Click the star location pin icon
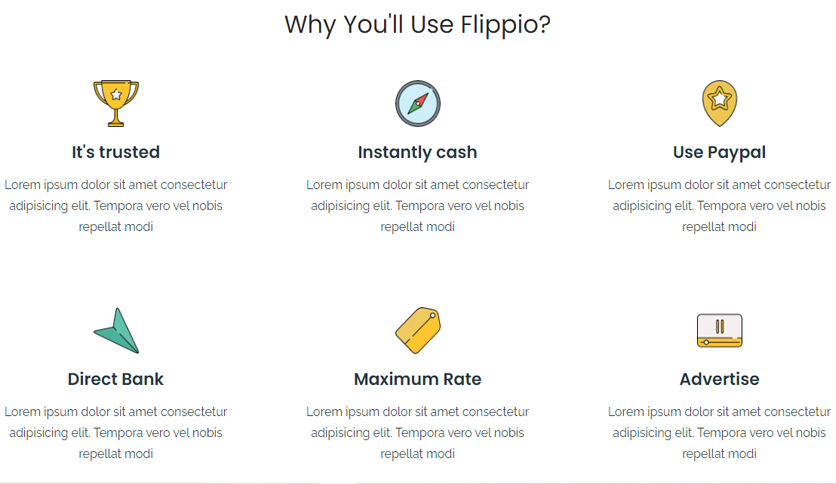The width and height of the screenshot is (836, 484). coord(719,103)
